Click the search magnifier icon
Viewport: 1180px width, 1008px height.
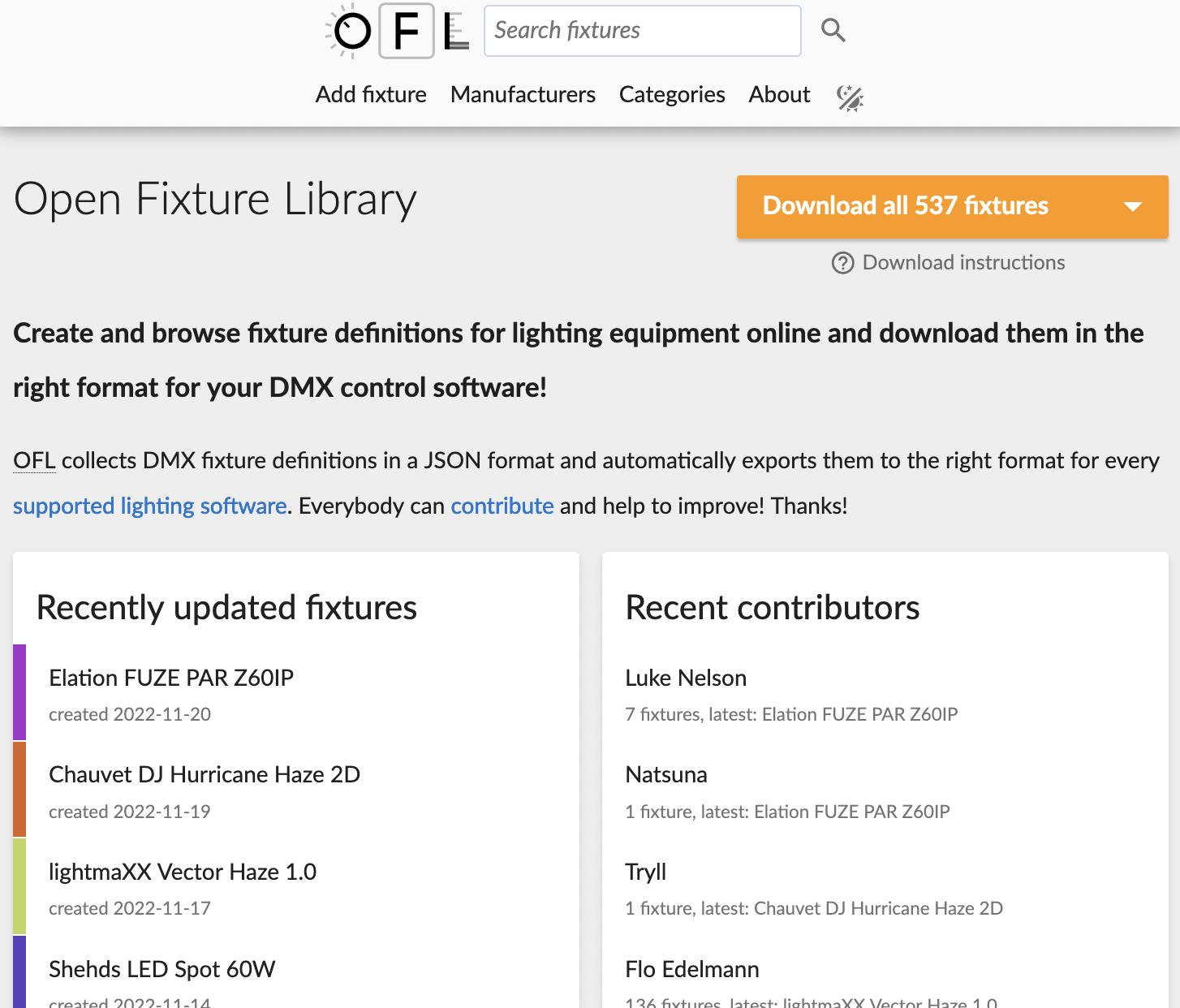pyautogui.click(x=833, y=31)
